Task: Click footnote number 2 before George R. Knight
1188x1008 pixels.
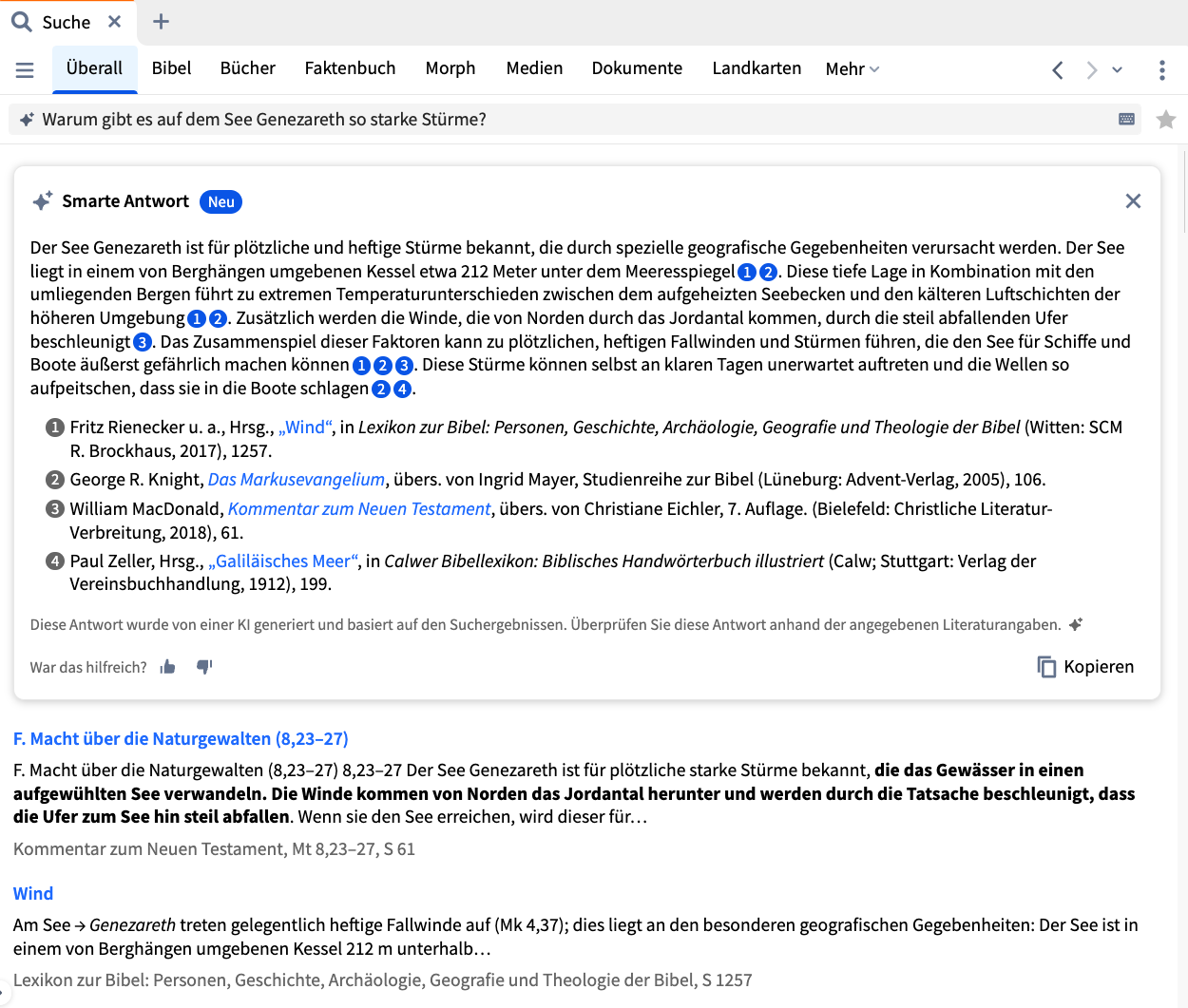Action: tap(55, 480)
